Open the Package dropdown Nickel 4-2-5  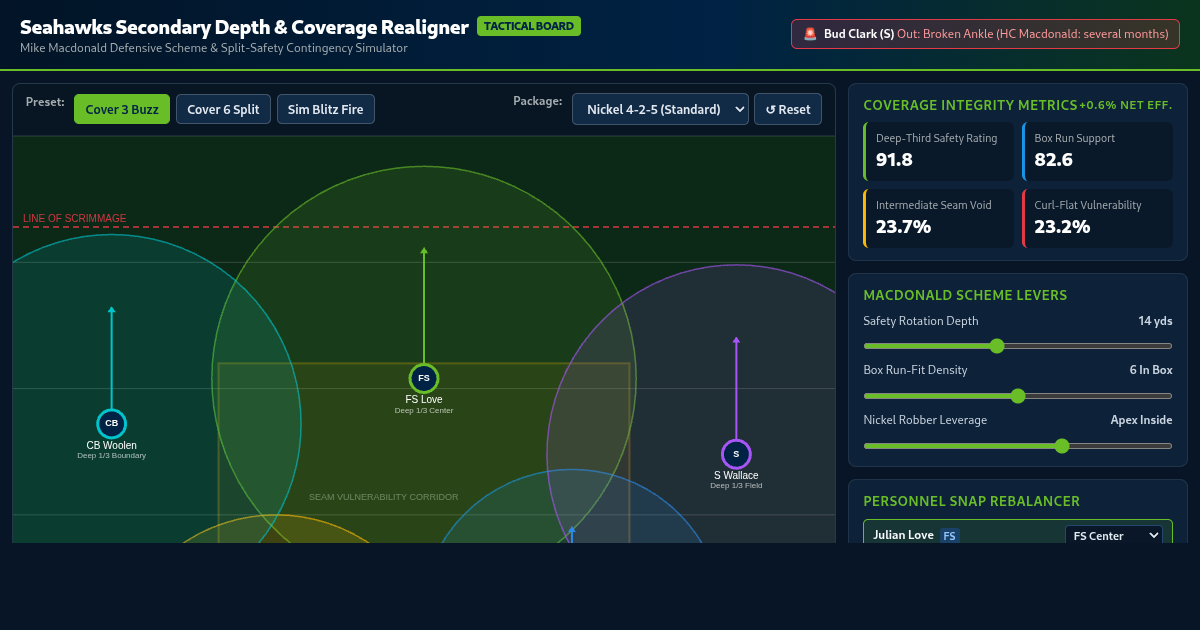click(x=660, y=109)
